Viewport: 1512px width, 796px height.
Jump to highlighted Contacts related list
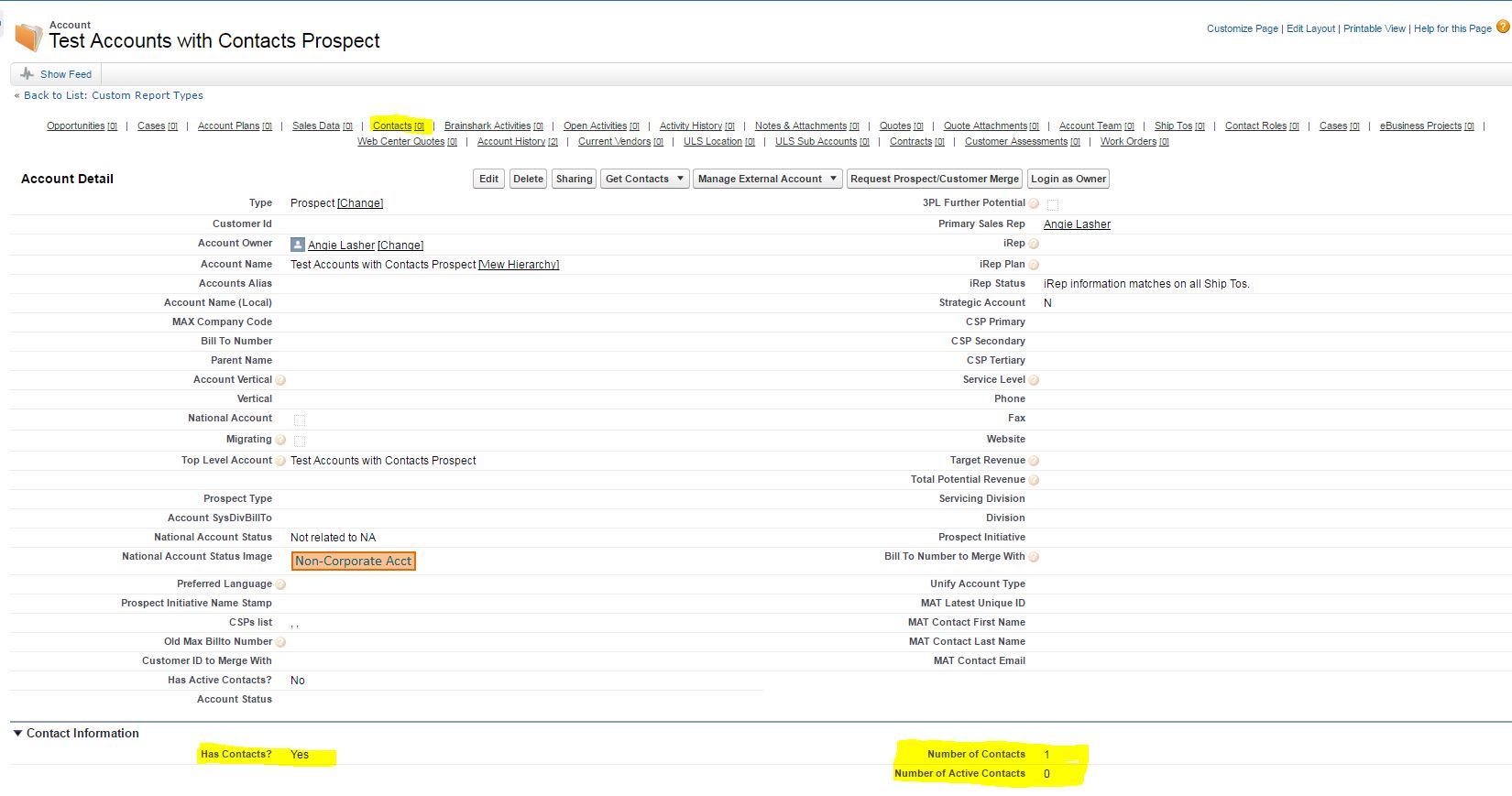click(x=399, y=126)
